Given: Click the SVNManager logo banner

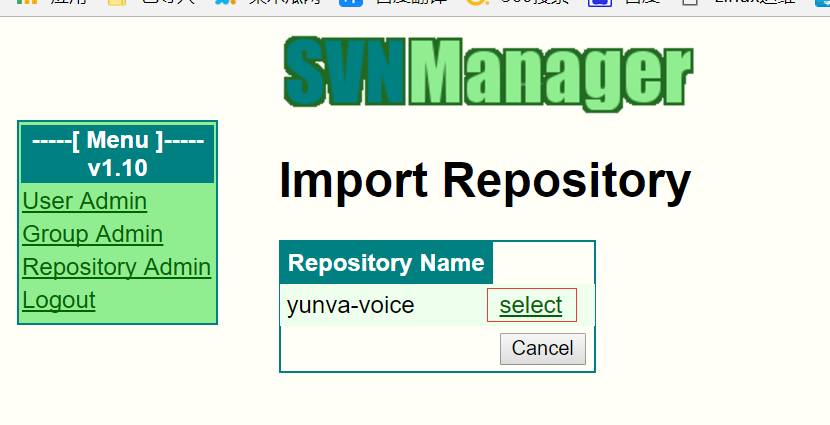Looking at the screenshot, I should [488, 73].
